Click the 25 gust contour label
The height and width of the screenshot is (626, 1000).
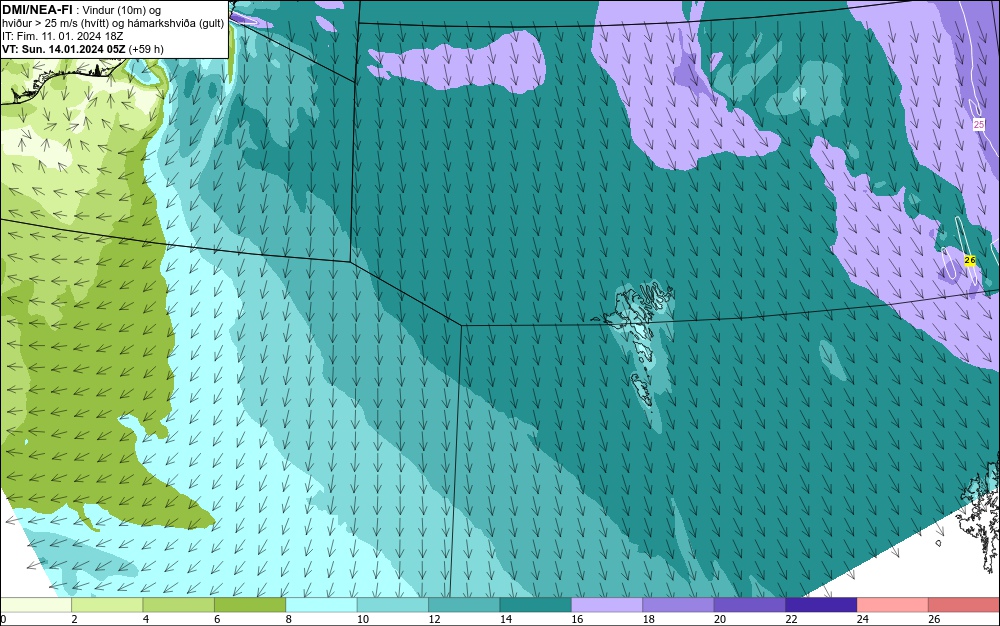point(979,124)
